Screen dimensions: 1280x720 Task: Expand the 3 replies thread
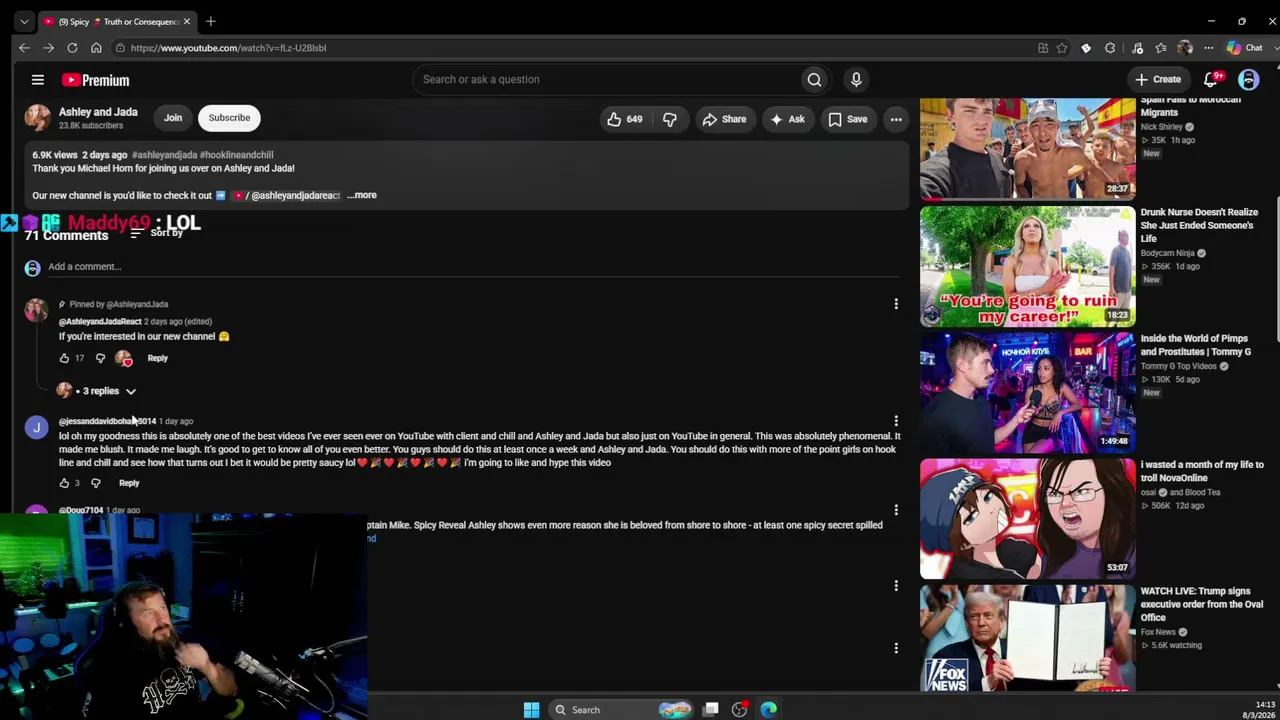(100, 391)
